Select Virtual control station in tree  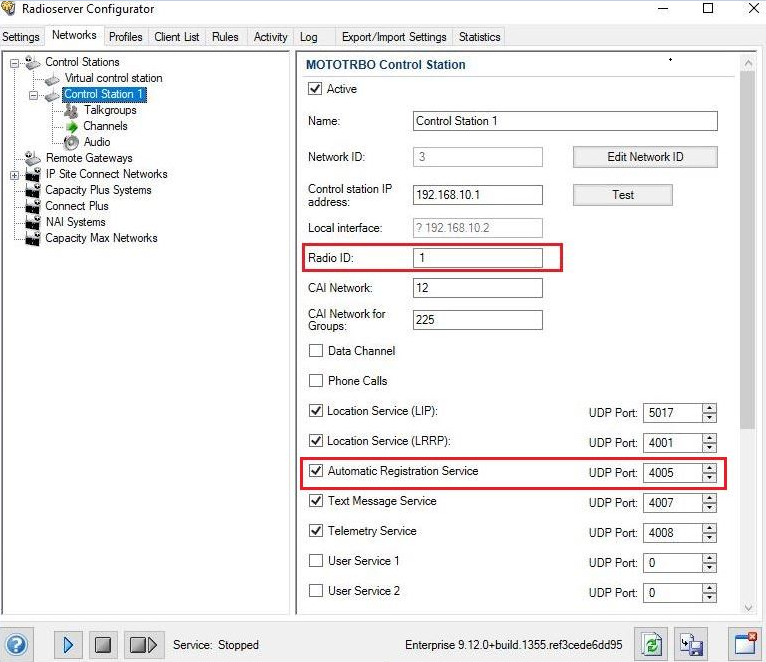113,78
